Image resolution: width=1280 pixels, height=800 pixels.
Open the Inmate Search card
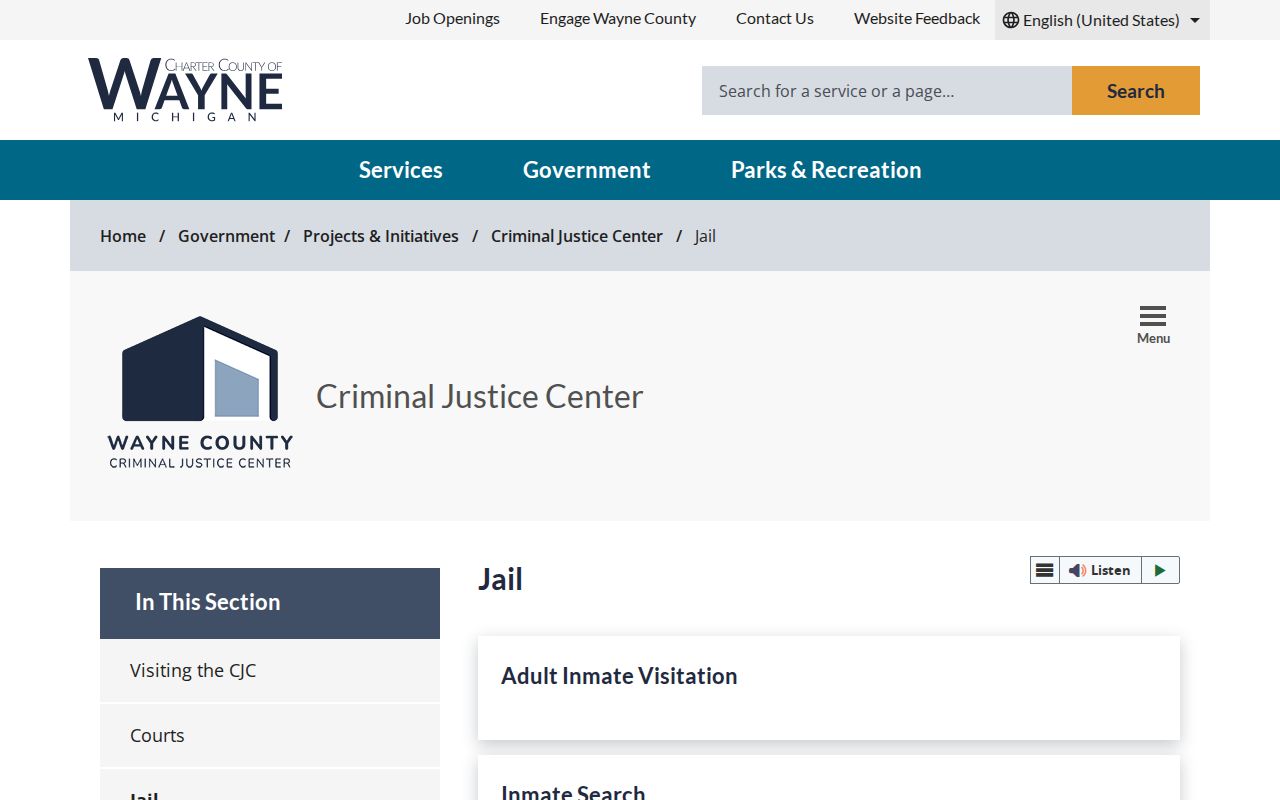829,779
